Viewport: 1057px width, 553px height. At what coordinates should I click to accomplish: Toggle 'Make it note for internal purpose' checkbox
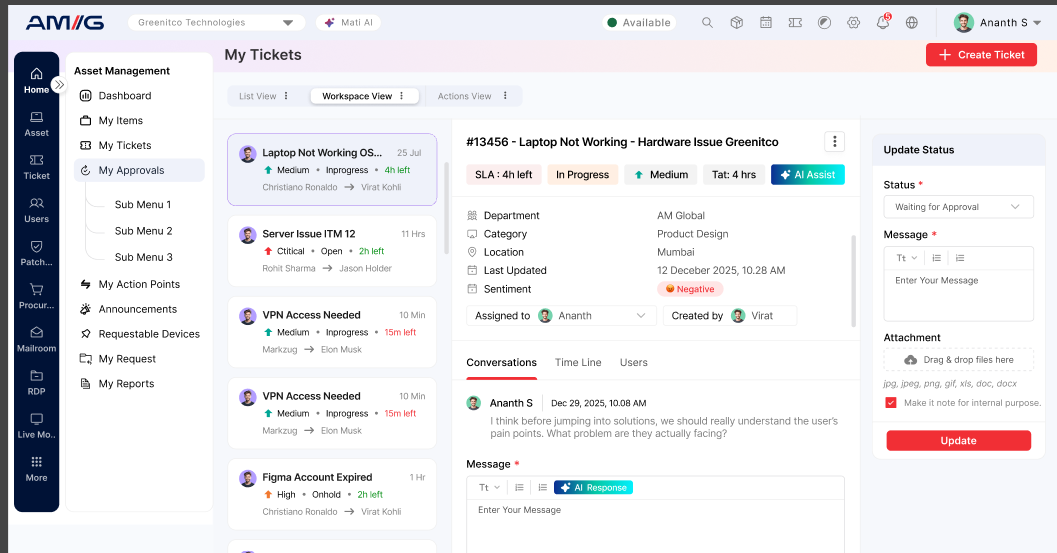pyautogui.click(x=890, y=403)
